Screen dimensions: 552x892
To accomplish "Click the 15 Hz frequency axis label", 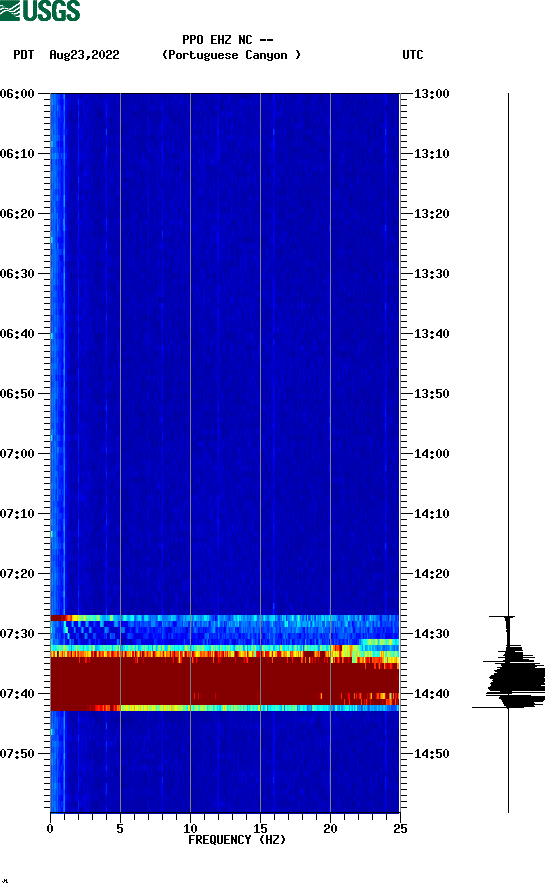I will coord(260,829).
